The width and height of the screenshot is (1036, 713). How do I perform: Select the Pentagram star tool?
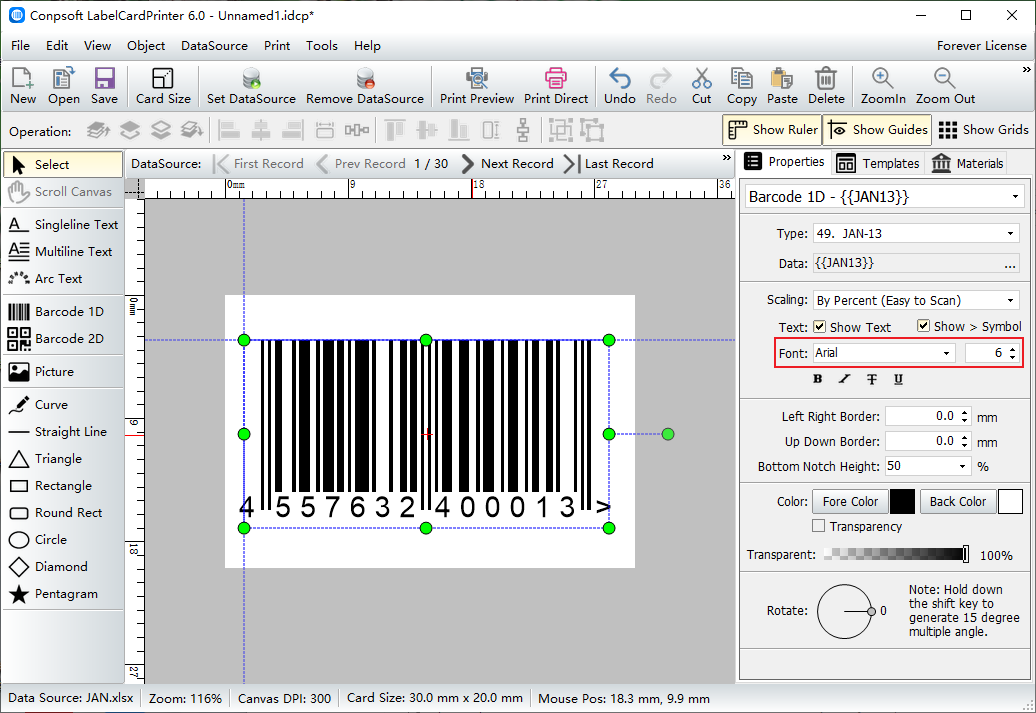(63, 594)
